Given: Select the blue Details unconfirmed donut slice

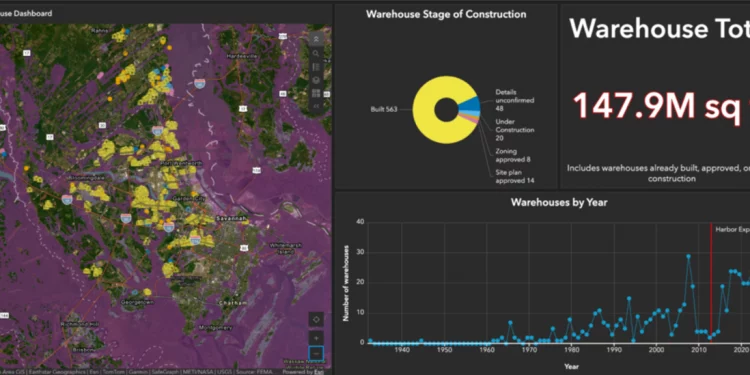Looking at the screenshot, I should click(x=470, y=104).
